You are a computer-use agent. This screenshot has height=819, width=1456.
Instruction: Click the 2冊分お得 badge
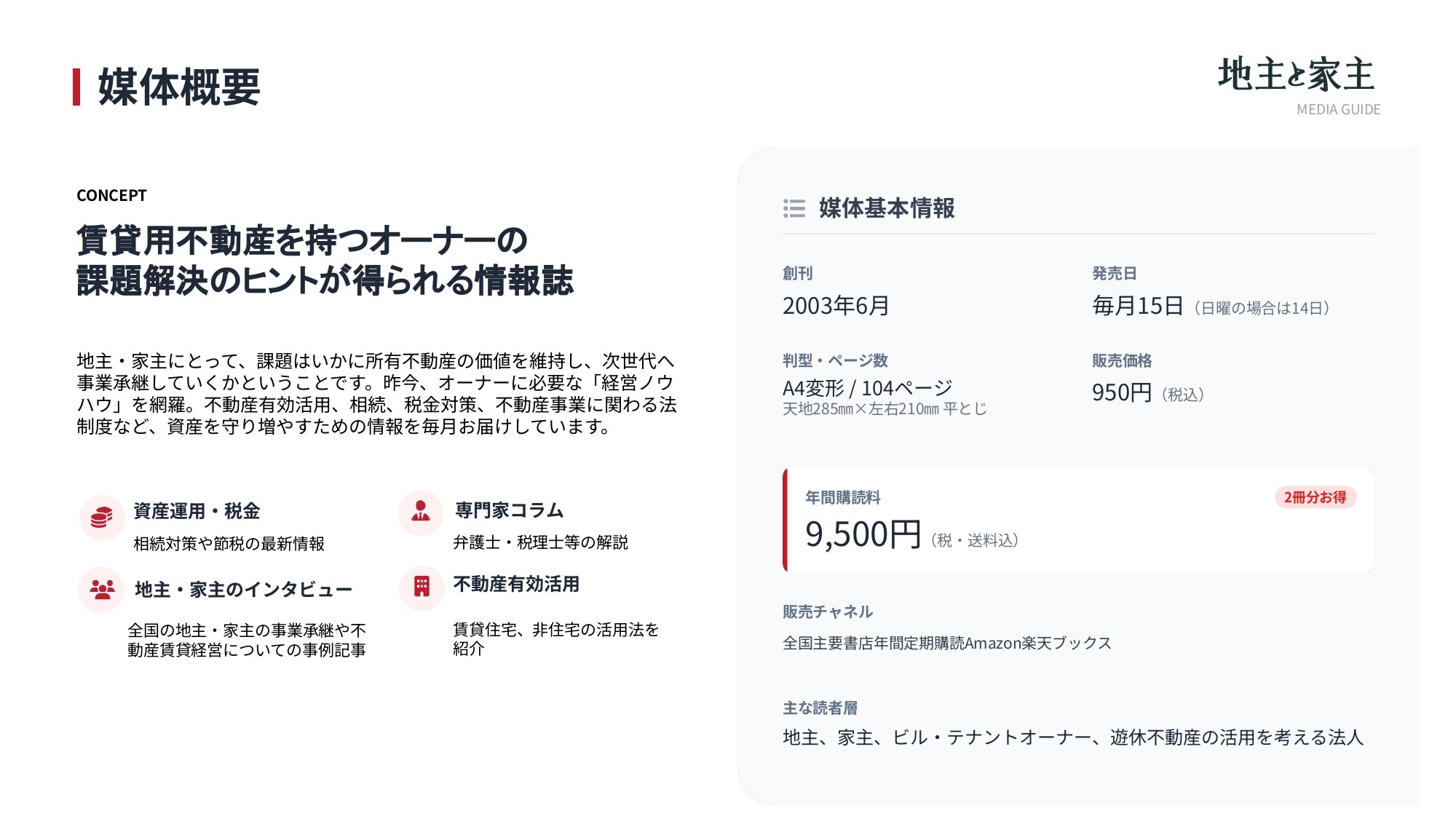(1315, 497)
